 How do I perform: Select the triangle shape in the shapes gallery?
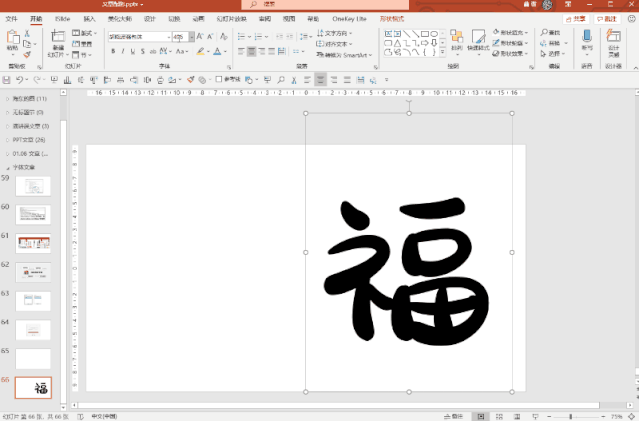[397, 43]
